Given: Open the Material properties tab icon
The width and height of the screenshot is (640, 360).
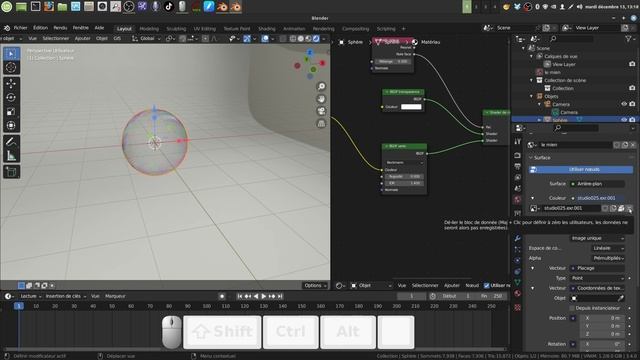Looking at the screenshot, I should [x=518, y=293].
